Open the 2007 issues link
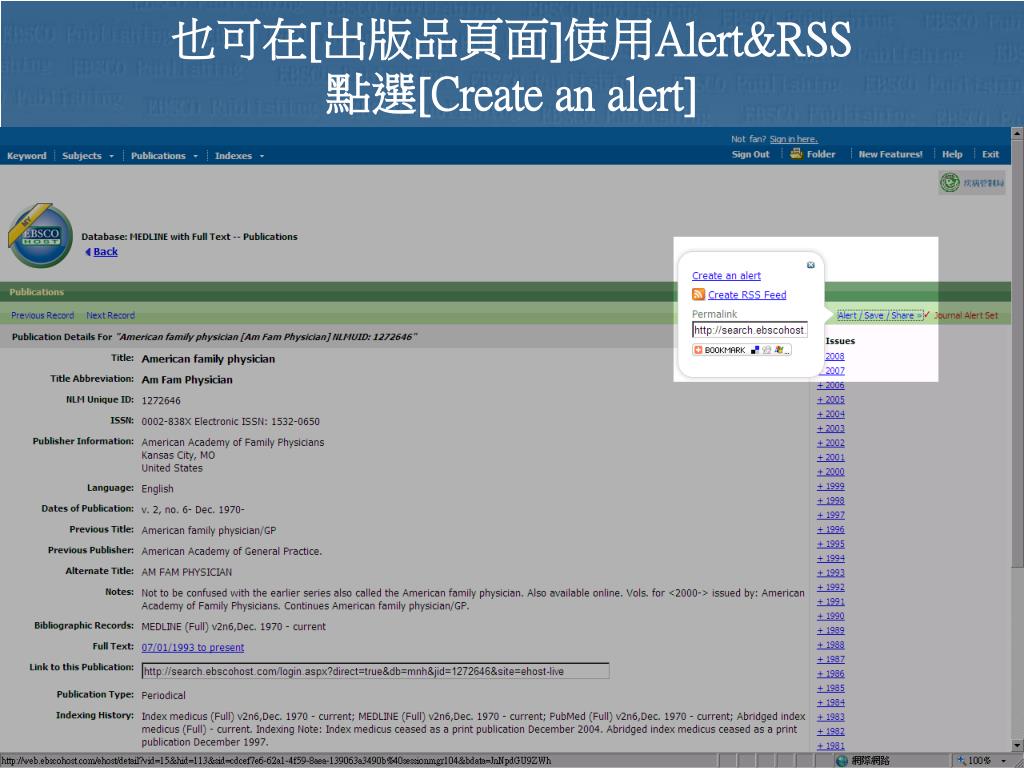 coord(834,371)
